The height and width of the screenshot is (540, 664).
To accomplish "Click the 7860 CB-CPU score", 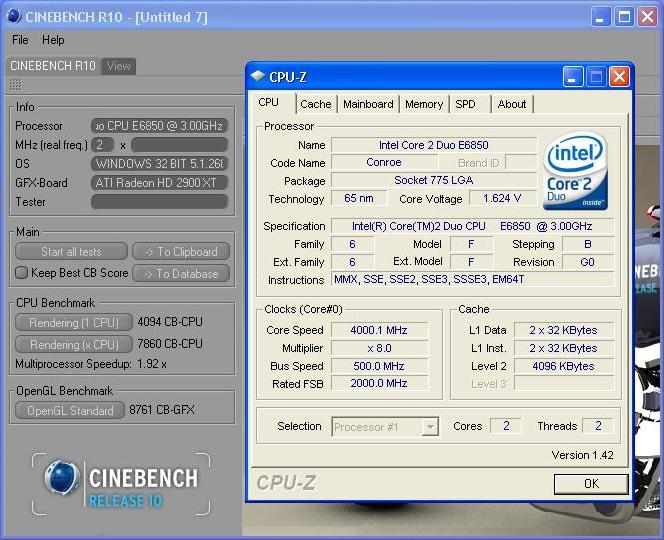I will [170, 343].
